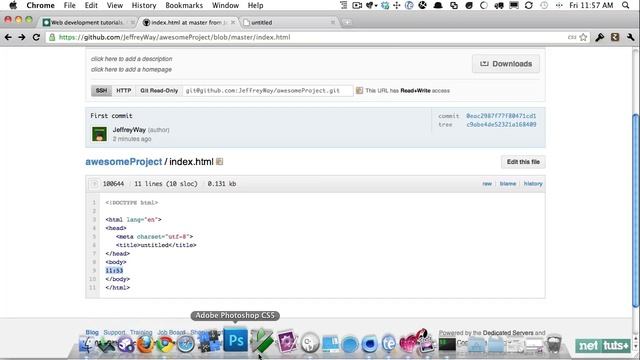640x360 pixels.
Task: Click the commit hash link
Action: pos(501,116)
